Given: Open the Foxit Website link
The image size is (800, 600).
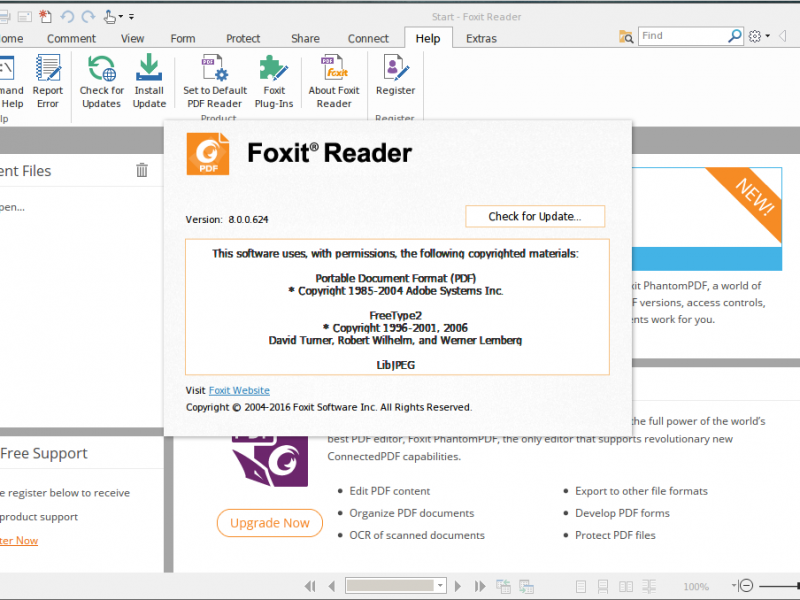Looking at the screenshot, I should point(239,390).
